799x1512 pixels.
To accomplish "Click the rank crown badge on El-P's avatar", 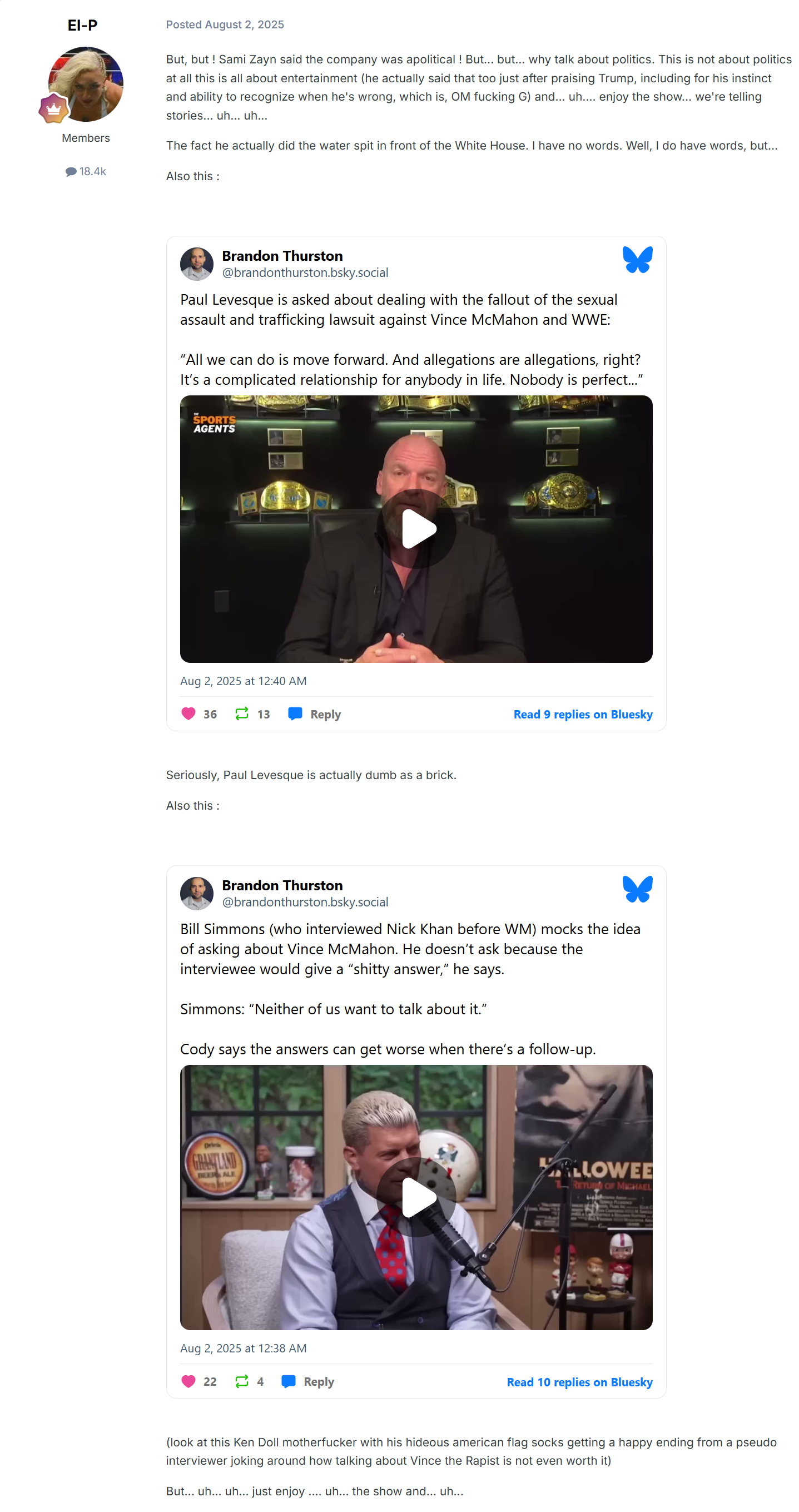I will point(53,108).
